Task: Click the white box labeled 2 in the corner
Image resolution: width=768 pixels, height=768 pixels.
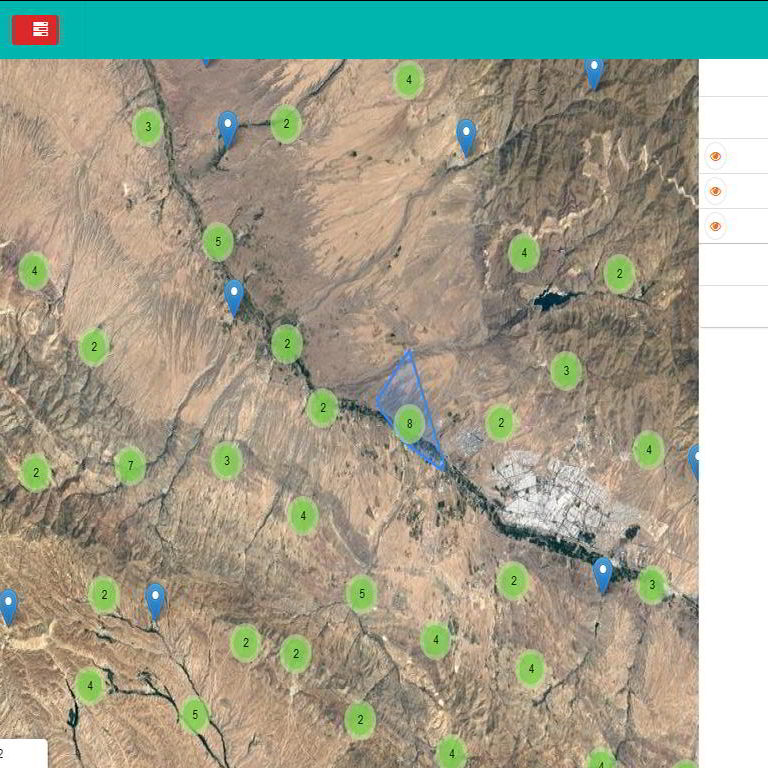Action: coord(22,753)
